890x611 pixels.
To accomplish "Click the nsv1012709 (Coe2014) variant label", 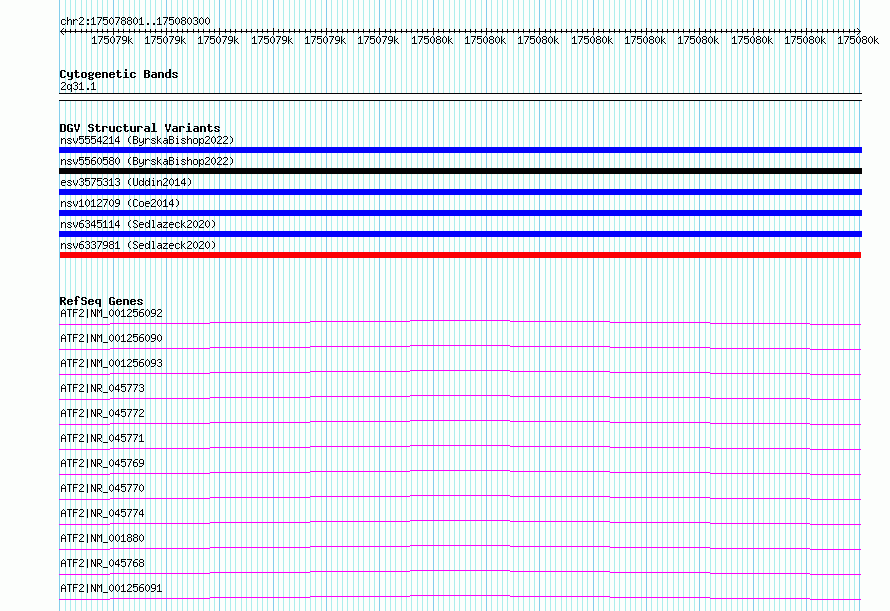I will coord(120,203).
